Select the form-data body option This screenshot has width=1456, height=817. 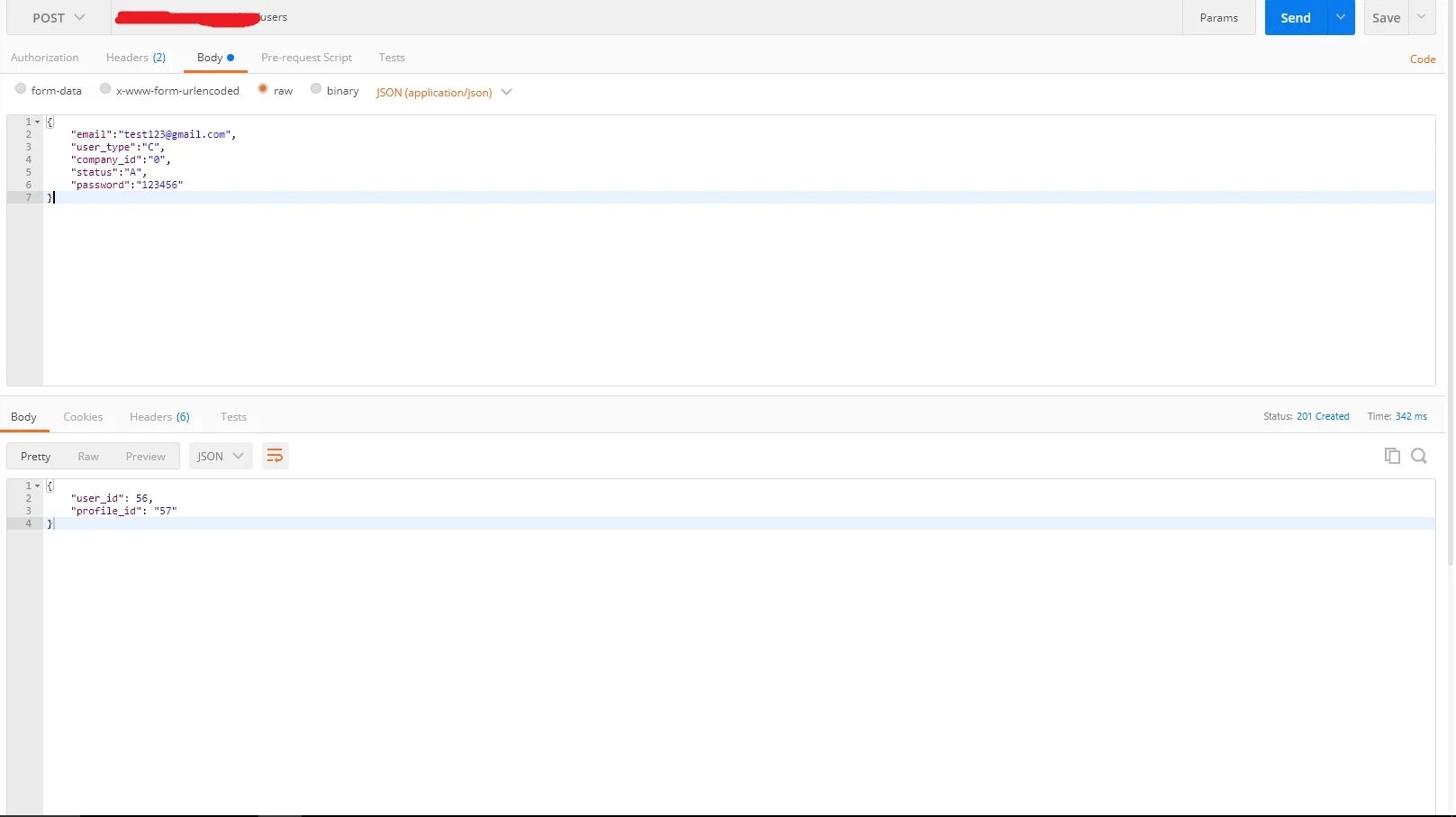(49, 90)
